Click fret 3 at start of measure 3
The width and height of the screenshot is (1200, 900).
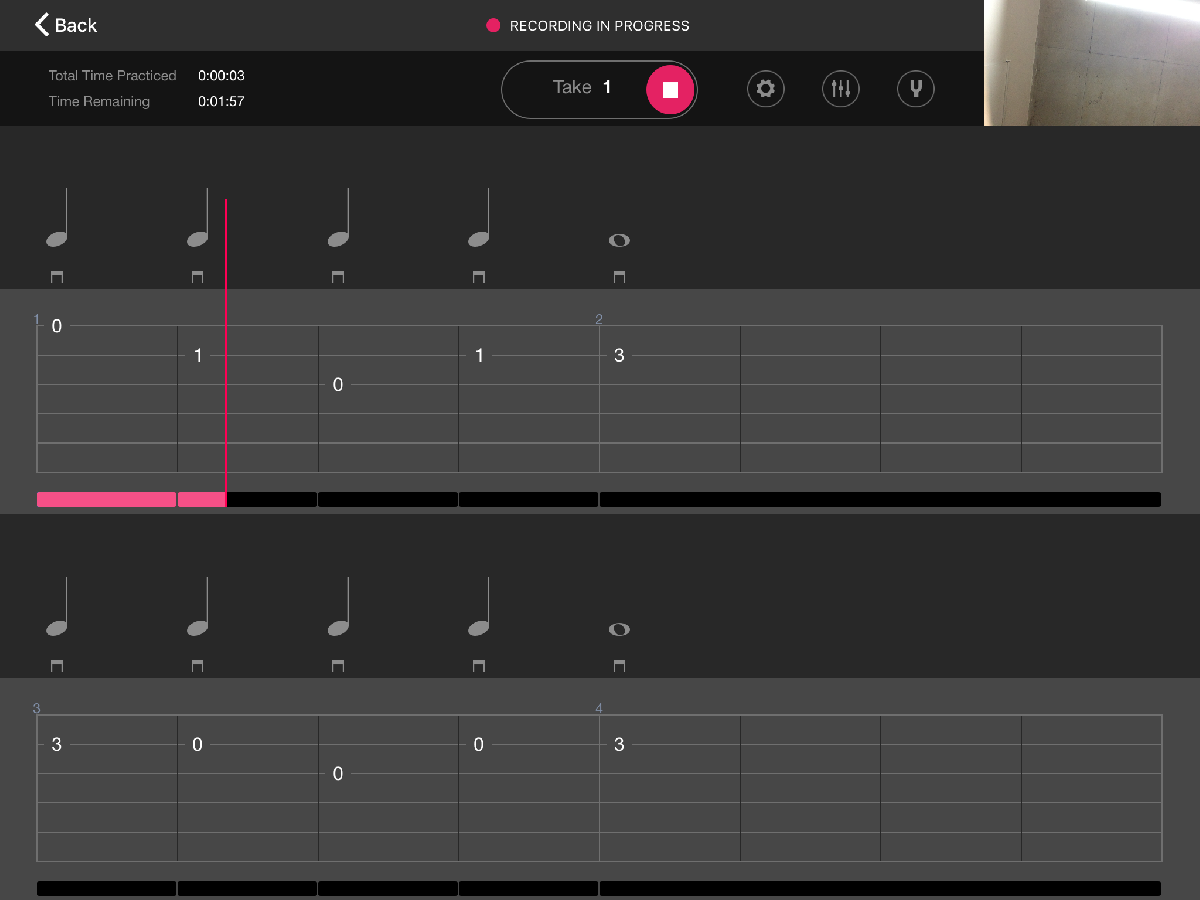coord(57,744)
